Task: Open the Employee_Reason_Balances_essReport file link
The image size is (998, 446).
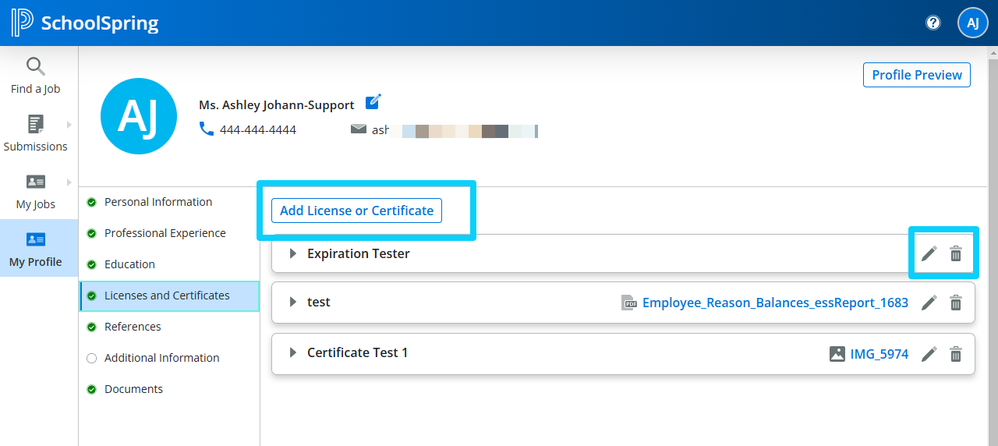Action: 774,302
